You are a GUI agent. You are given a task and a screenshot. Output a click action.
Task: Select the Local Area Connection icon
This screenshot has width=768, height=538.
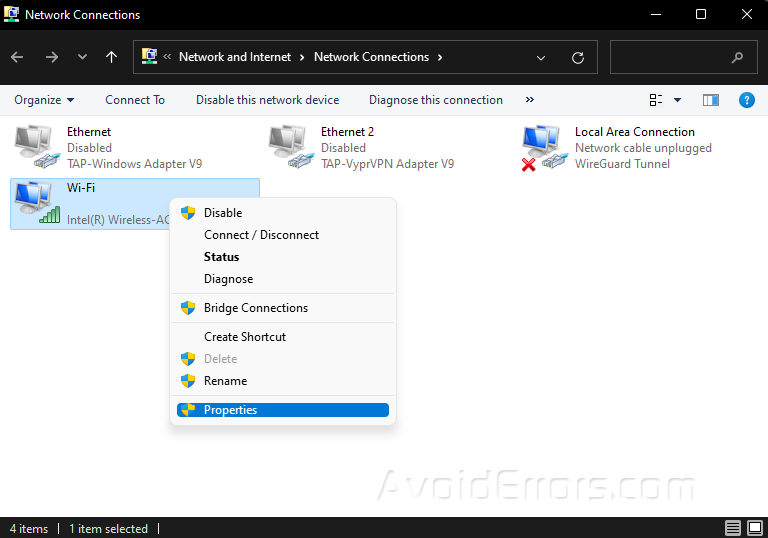544,147
